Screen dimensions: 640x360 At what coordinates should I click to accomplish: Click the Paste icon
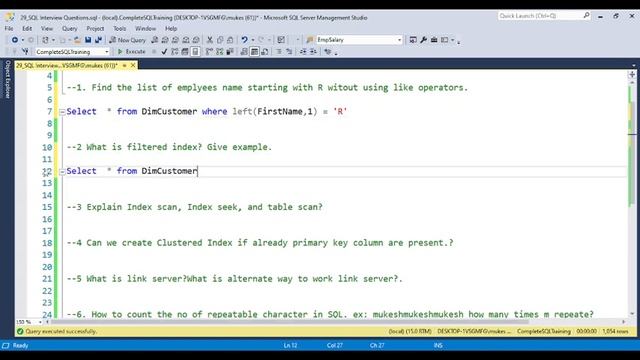click(230, 40)
